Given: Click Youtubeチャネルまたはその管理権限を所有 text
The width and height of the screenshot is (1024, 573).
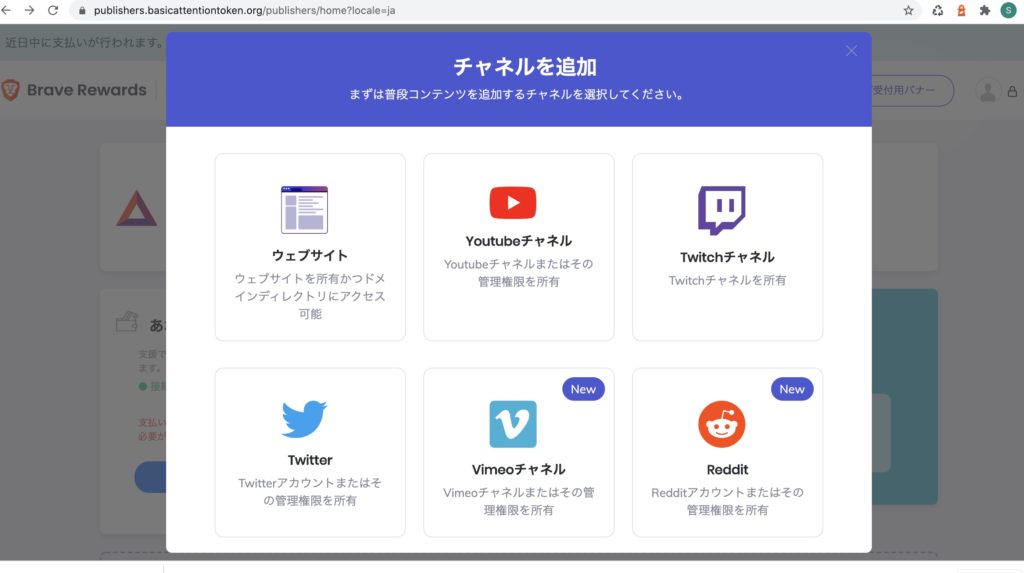Looking at the screenshot, I should [519, 272].
